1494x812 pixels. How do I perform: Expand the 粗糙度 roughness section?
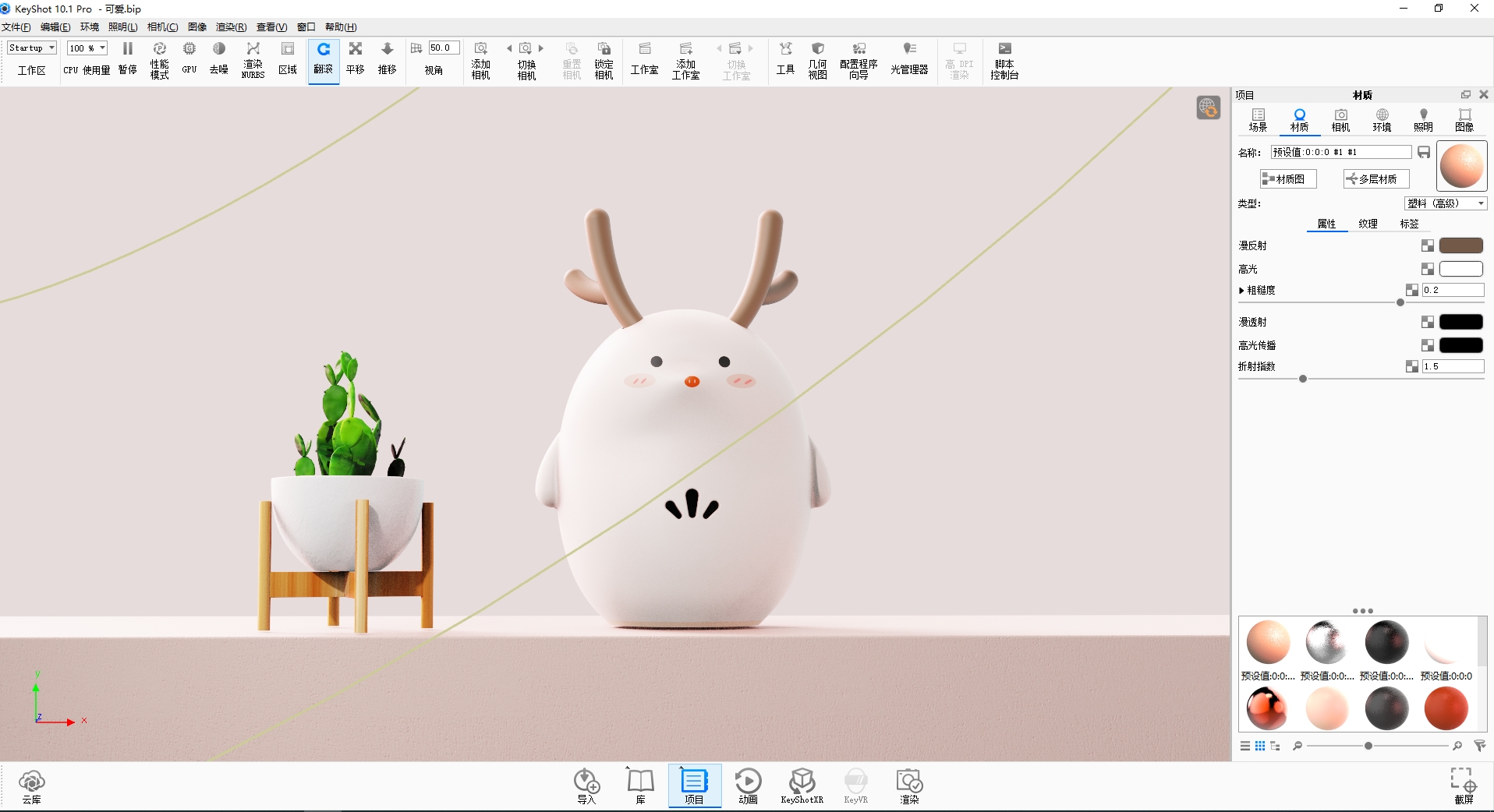pyautogui.click(x=1241, y=290)
